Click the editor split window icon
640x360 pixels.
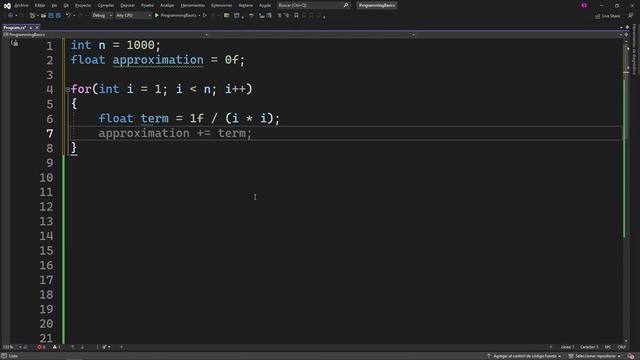[626, 35]
